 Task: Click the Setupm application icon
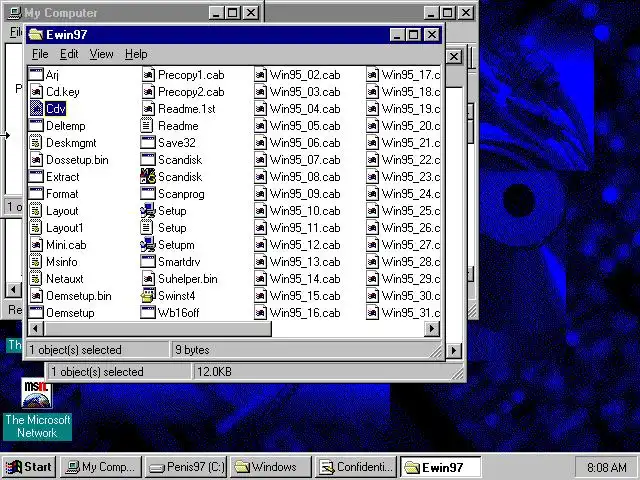click(x=148, y=245)
